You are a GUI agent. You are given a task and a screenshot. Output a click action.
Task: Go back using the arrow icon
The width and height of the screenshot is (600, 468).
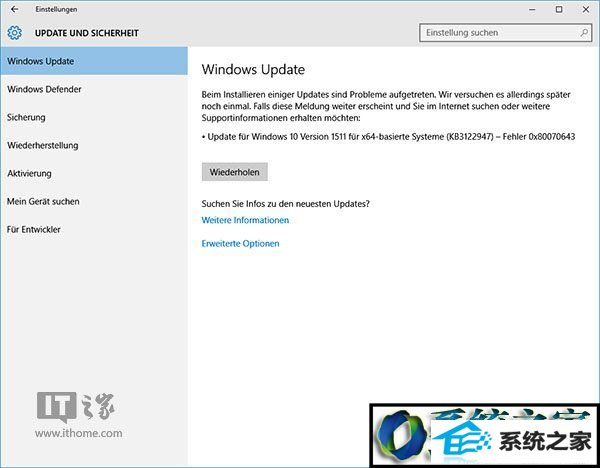click(15, 9)
